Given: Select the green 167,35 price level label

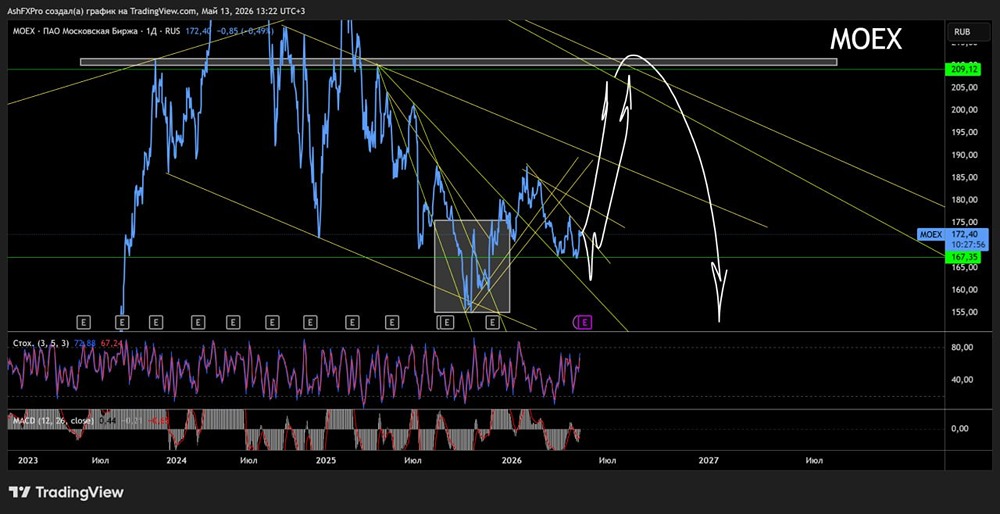Looking at the screenshot, I should coord(966,257).
